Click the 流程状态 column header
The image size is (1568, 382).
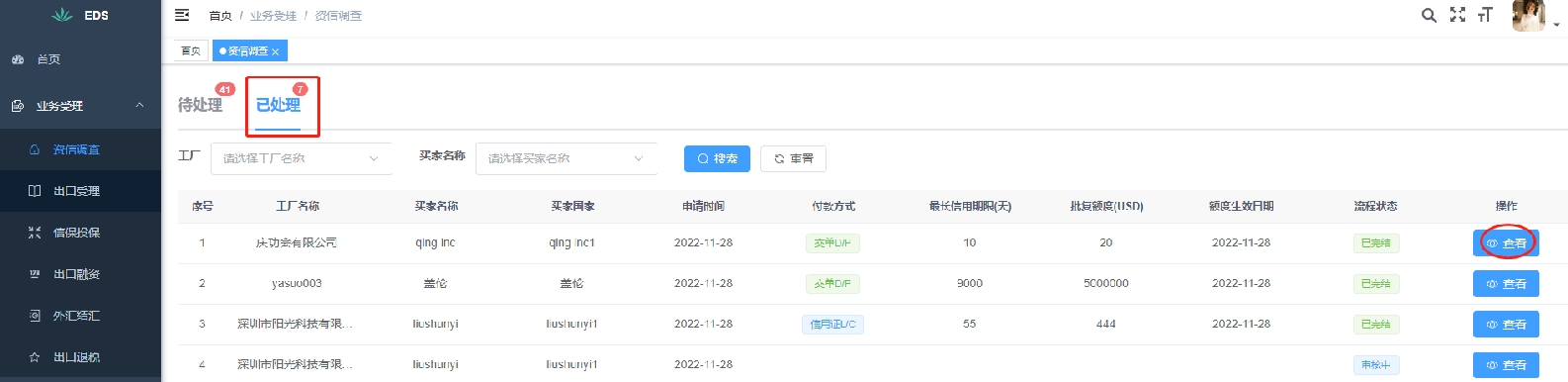click(x=1375, y=206)
